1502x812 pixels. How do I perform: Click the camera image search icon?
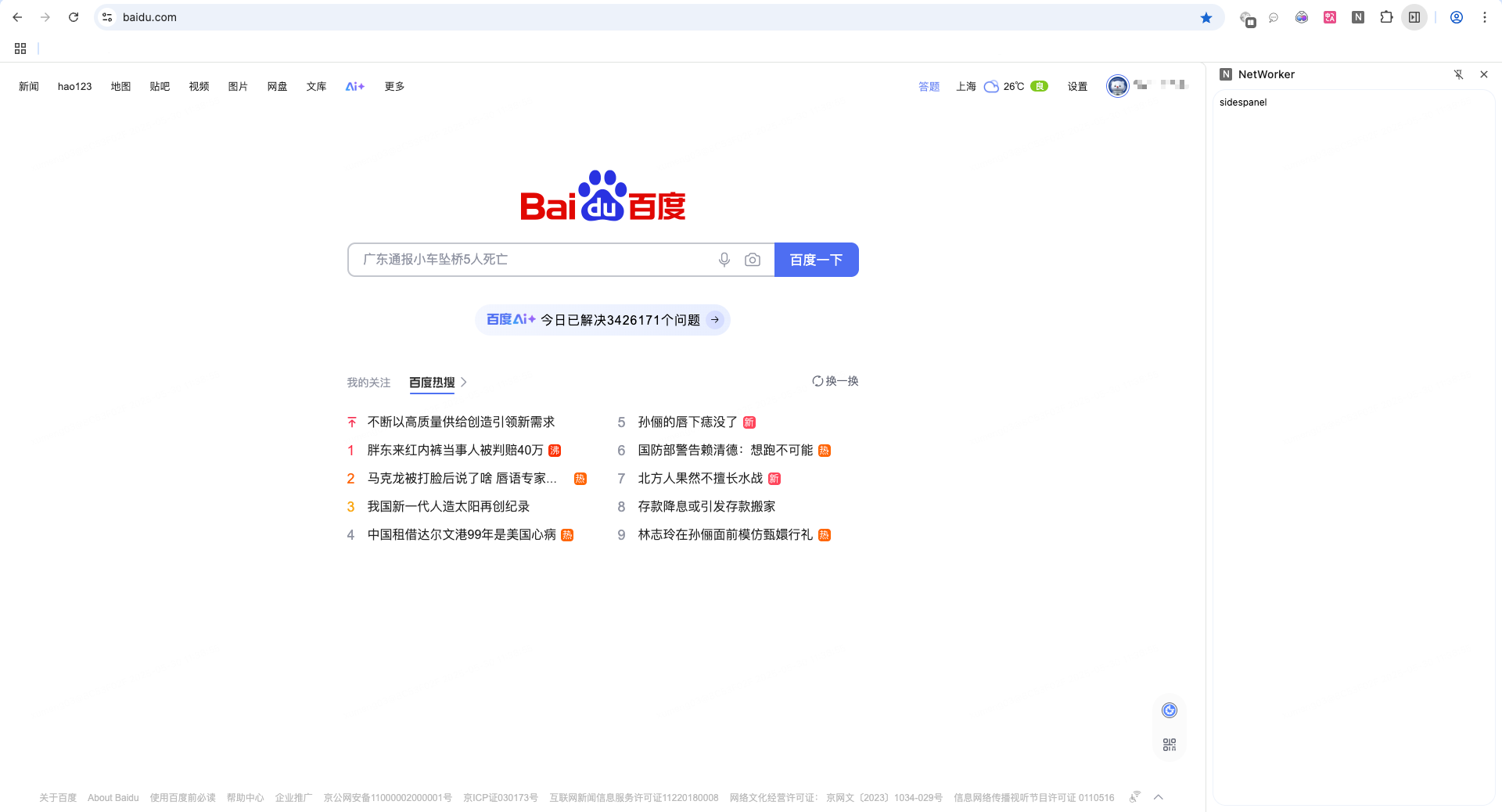pos(753,260)
